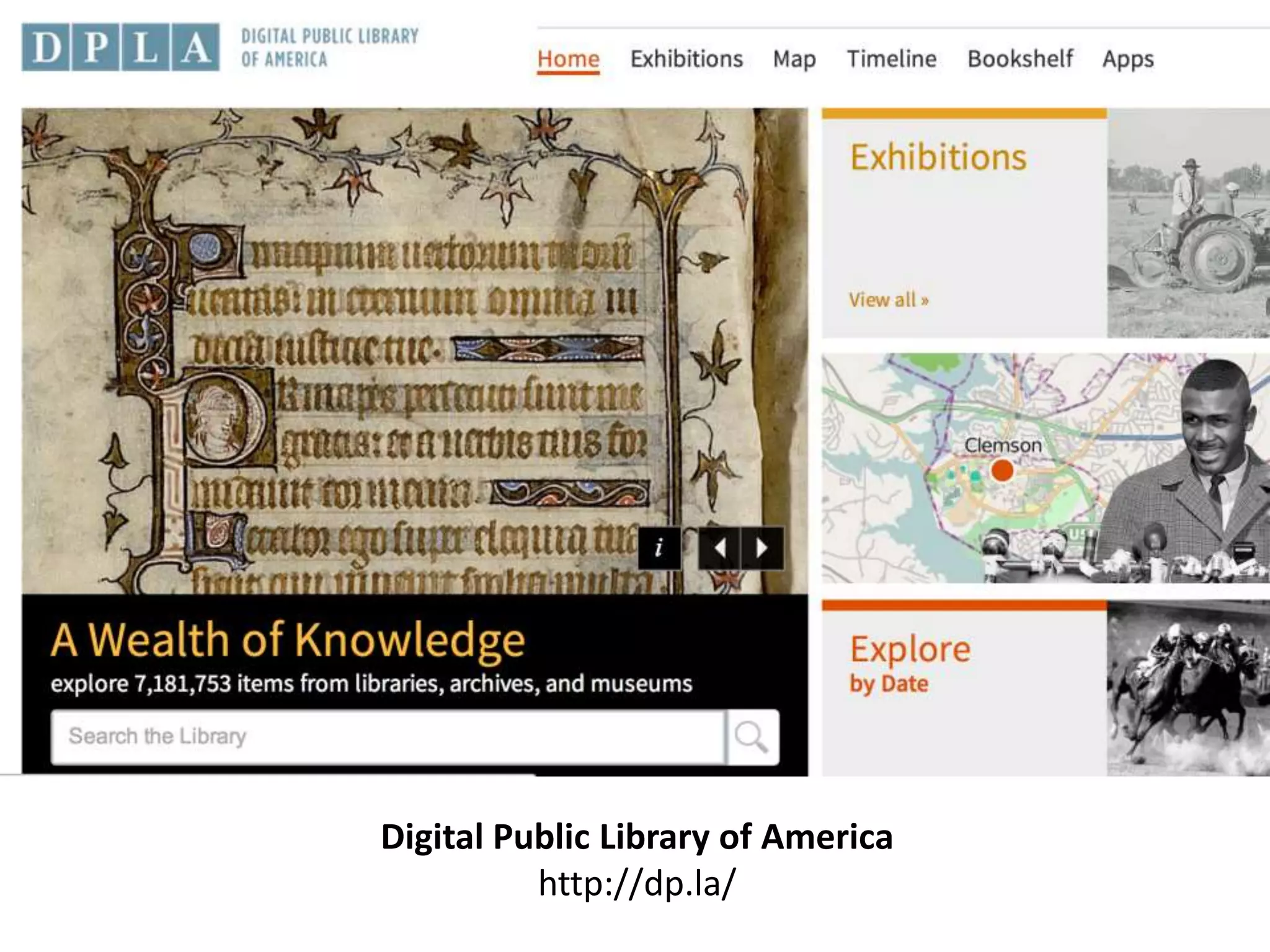Click into the Search the Library field

click(x=388, y=737)
